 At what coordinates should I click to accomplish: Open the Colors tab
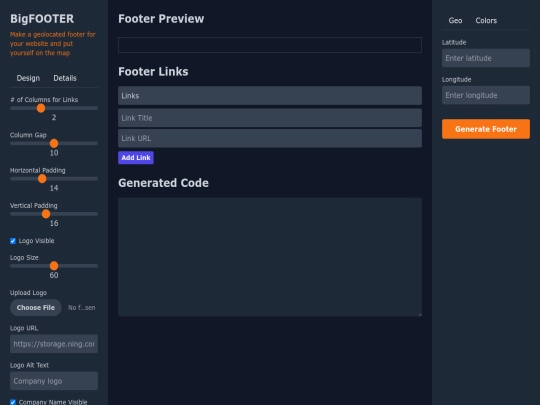tap(486, 21)
